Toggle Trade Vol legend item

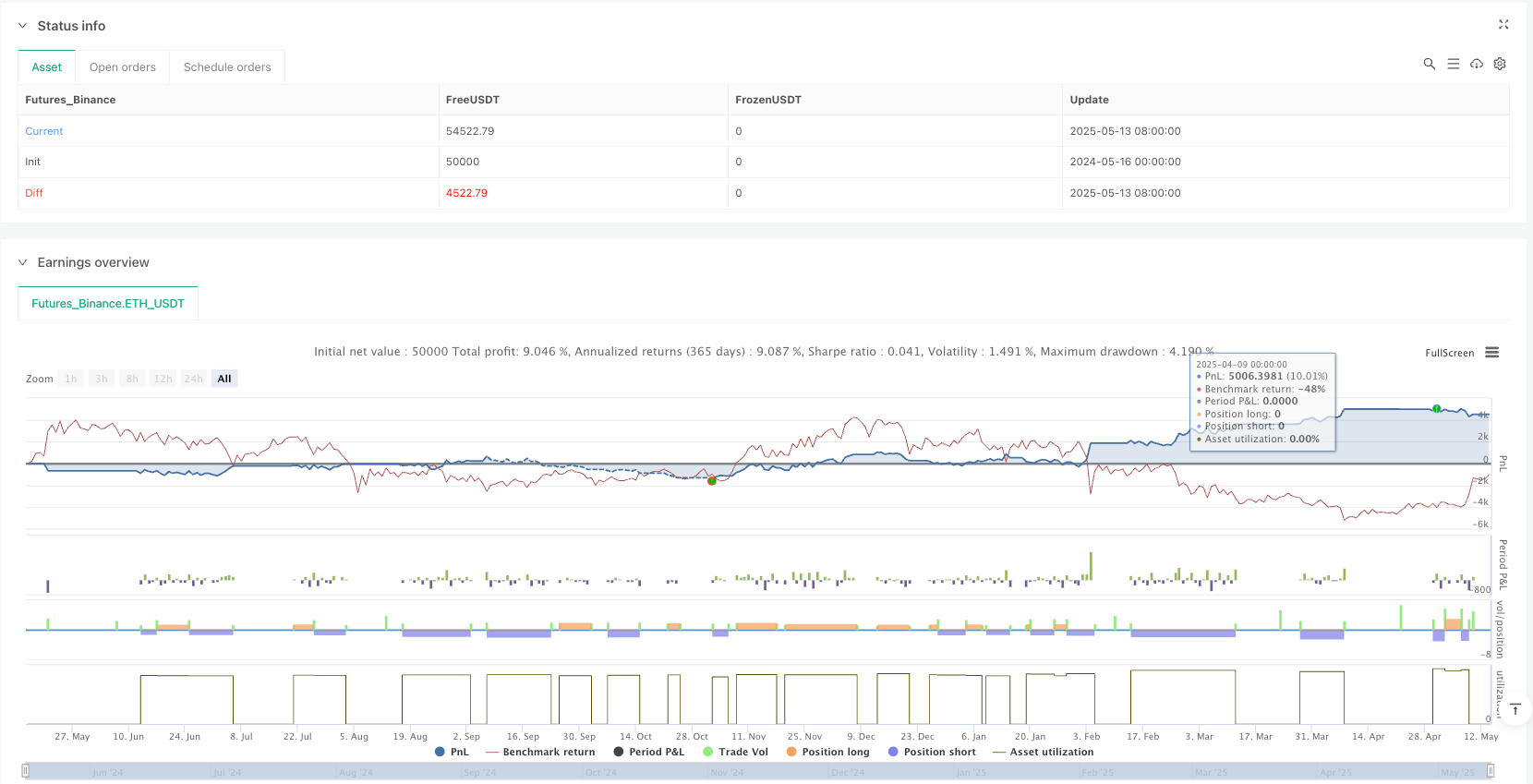(x=735, y=752)
